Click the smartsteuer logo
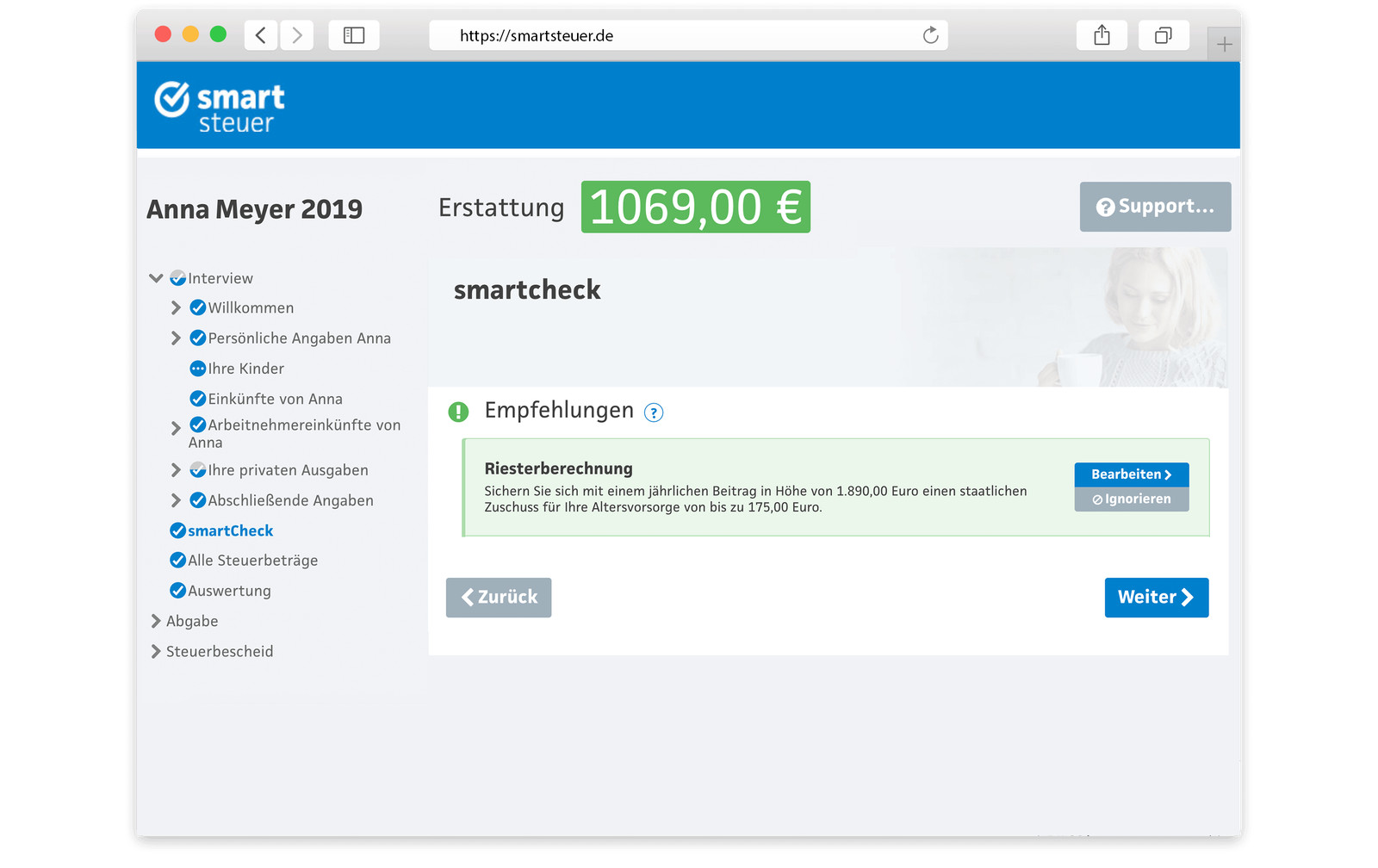The width and height of the screenshot is (1378, 868). click(220, 108)
